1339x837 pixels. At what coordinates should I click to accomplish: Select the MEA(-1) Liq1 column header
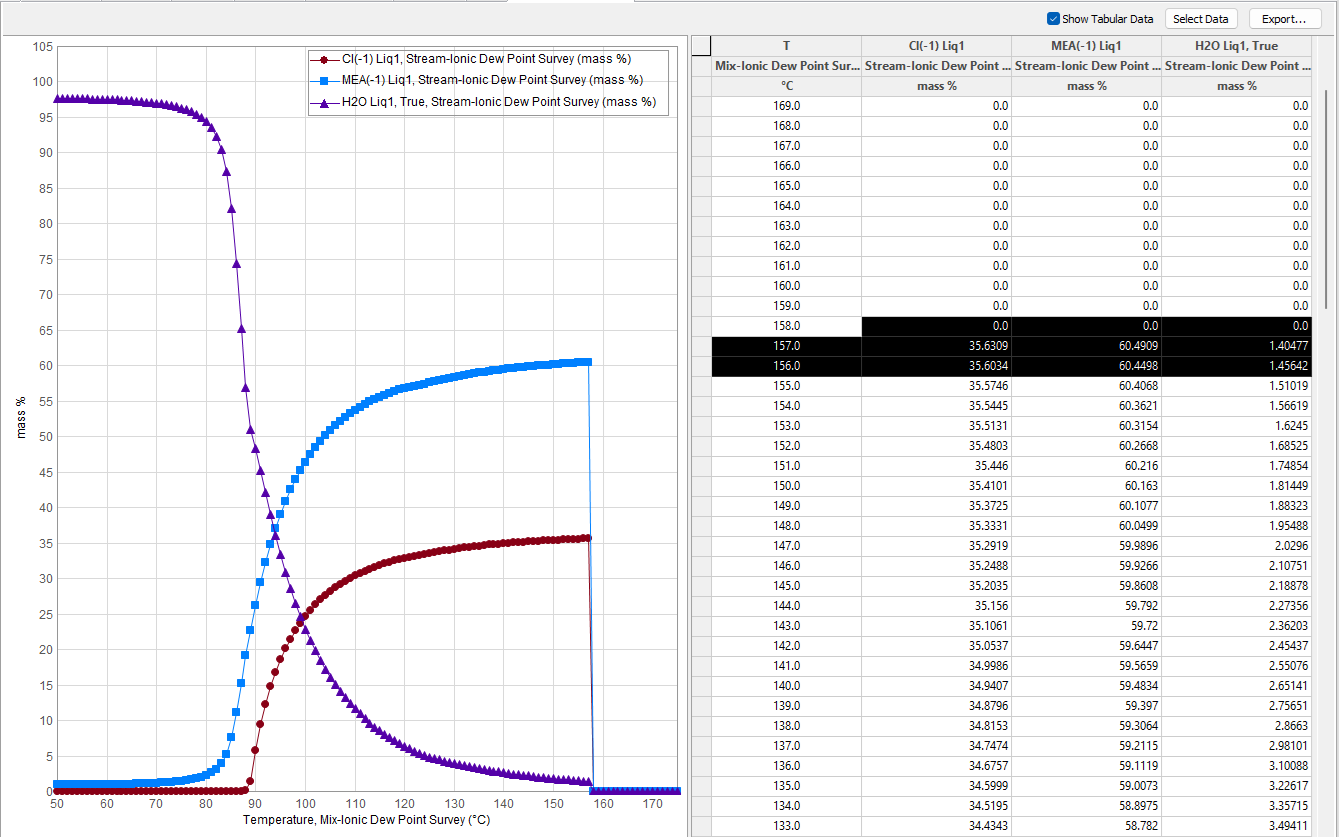click(x=1086, y=46)
